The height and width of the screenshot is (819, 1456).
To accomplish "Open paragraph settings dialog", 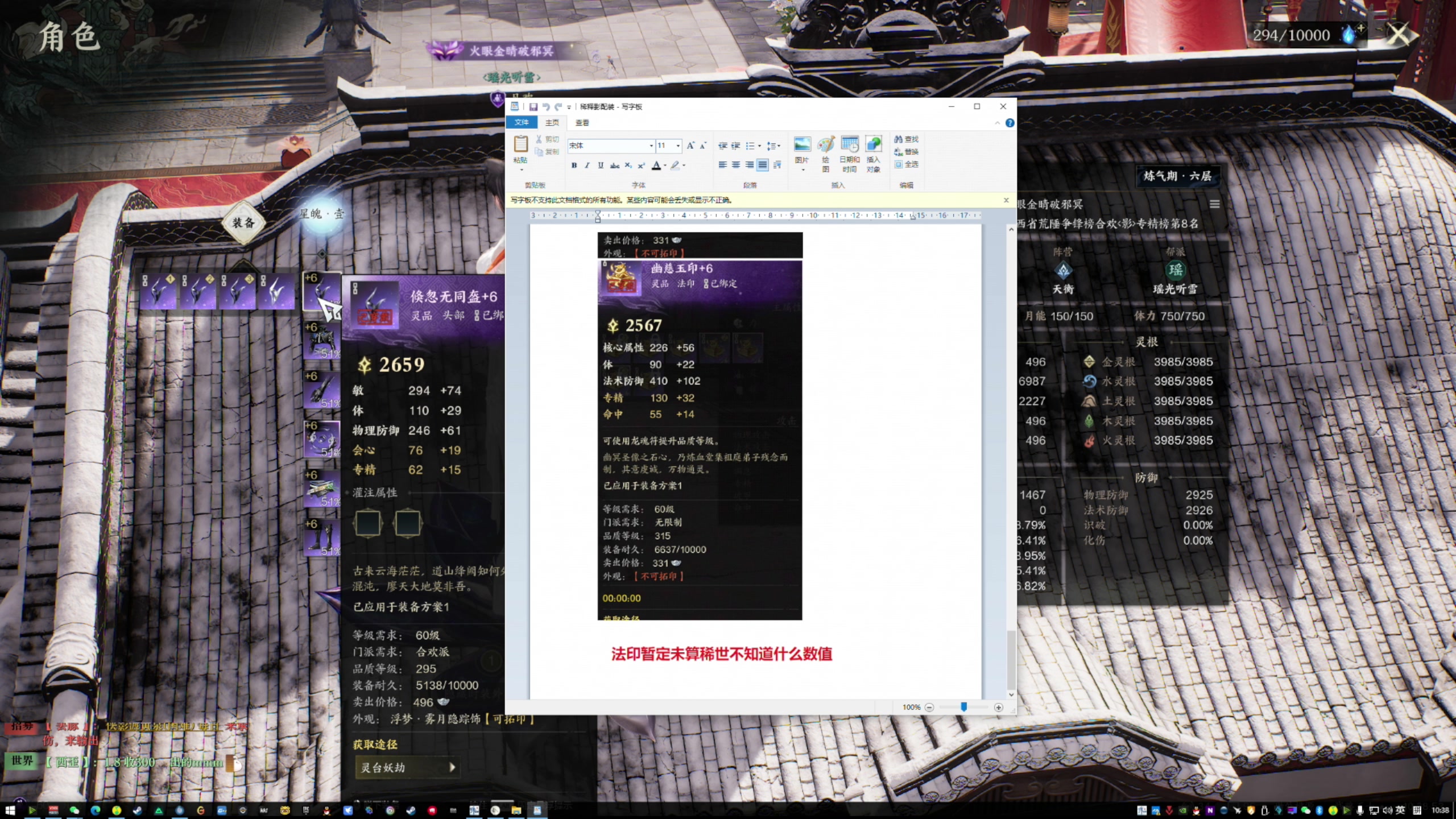I will [777, 165].
